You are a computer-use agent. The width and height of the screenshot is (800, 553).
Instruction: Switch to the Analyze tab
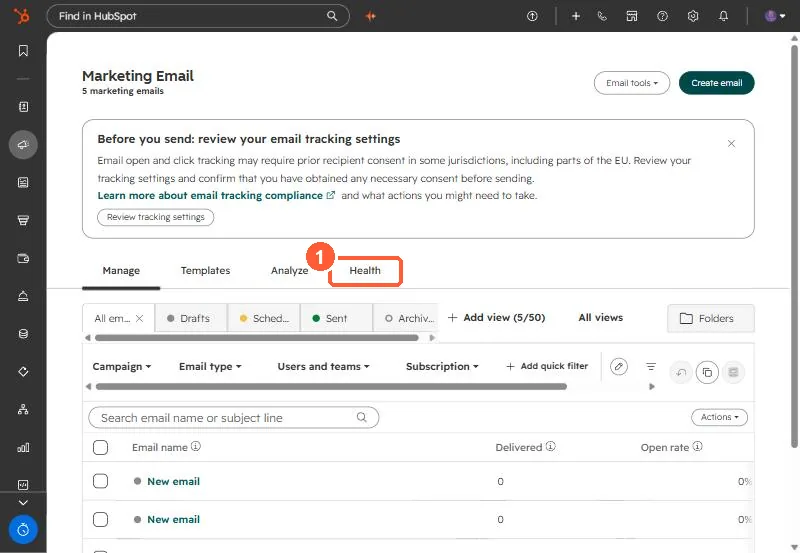pyautogui.click(x=289, y=270)
